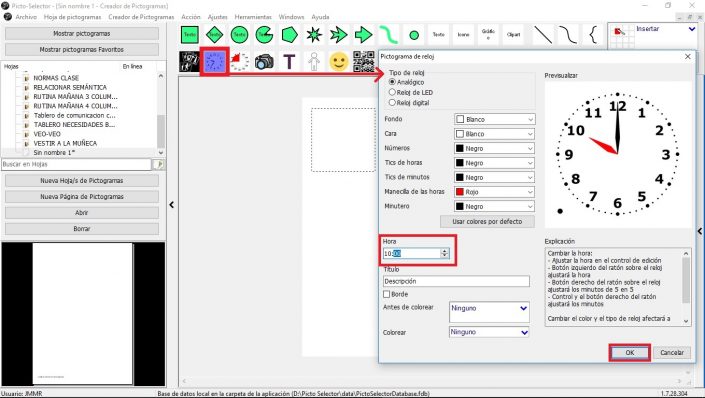Click Nueva Página de Pictogramas button
Screen dimensions: 705x398
82,197
